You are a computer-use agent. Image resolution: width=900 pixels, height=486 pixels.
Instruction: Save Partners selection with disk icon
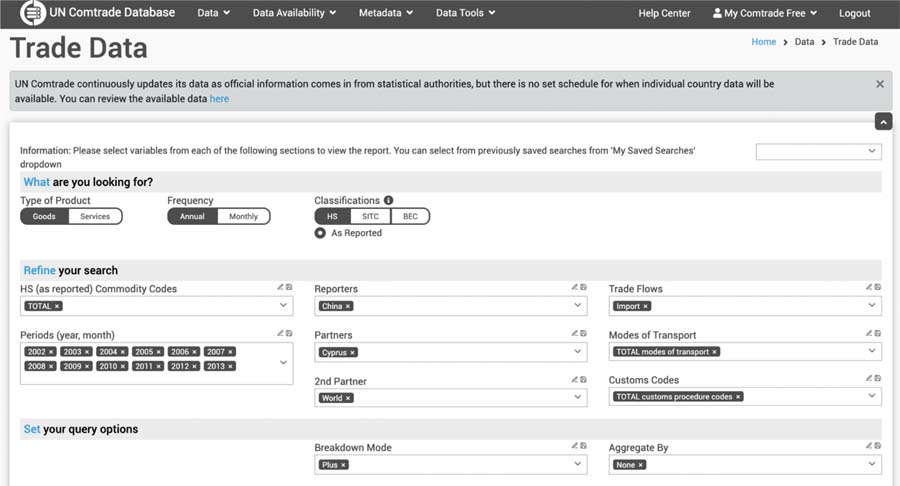click(583, 333)
